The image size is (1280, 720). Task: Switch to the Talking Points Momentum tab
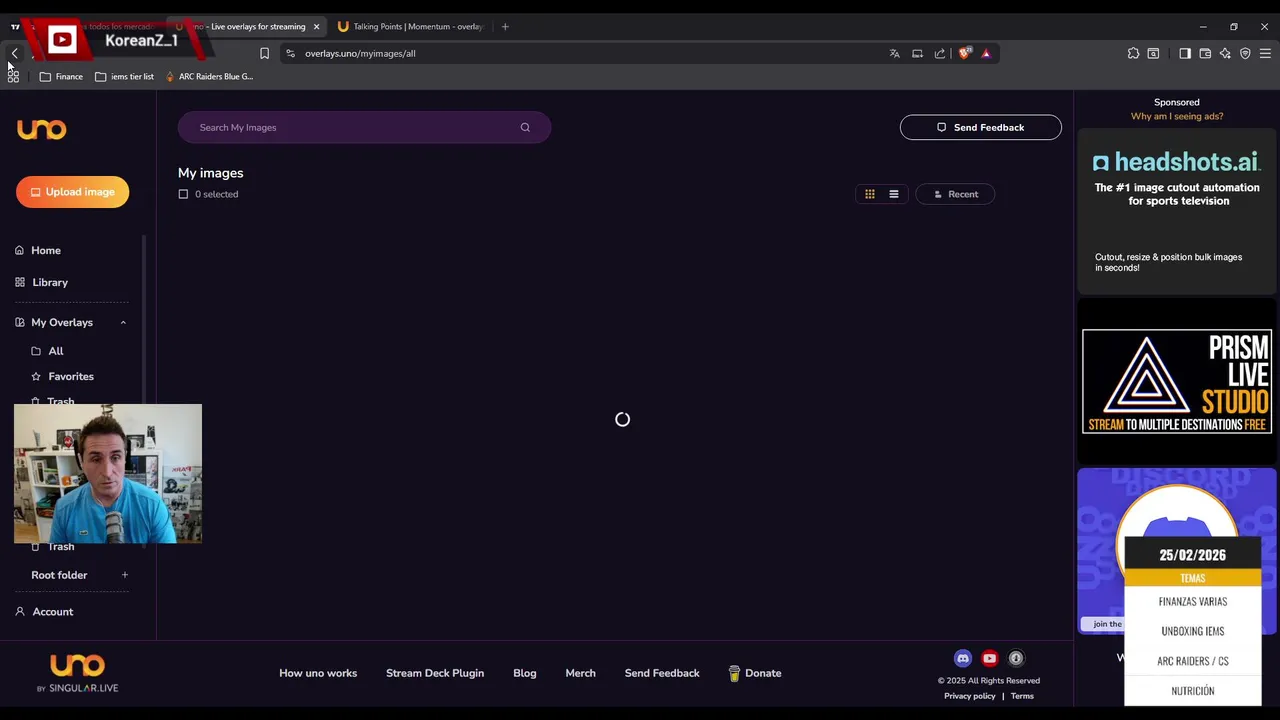[410, 27]
